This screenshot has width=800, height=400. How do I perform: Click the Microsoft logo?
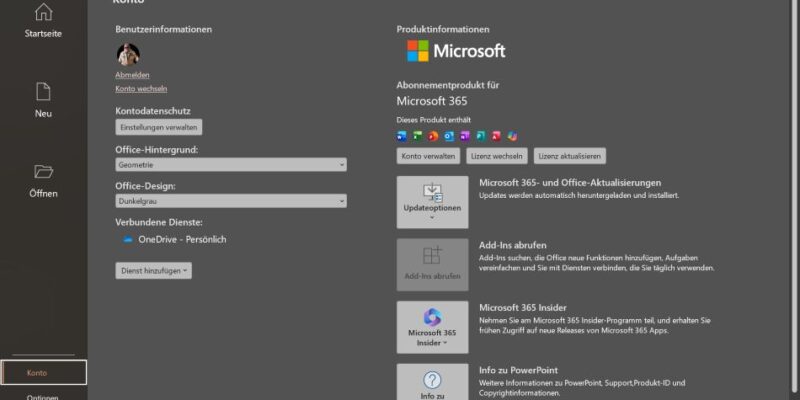click(456, 51)
